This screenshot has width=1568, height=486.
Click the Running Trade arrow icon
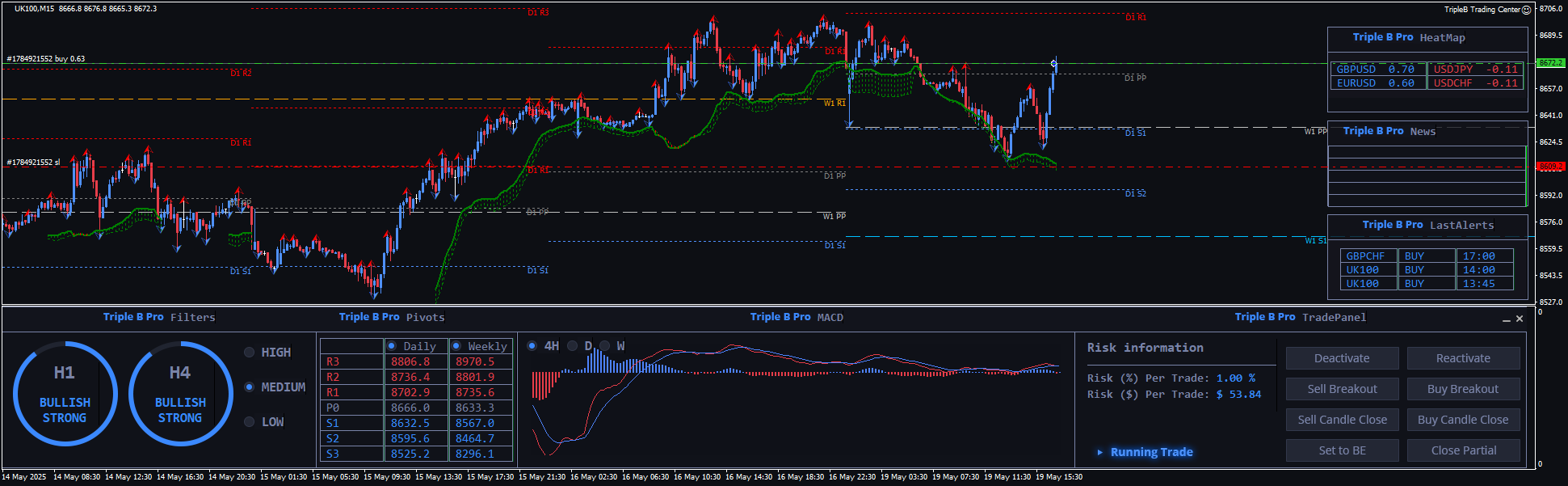(x=1099, y=452)
